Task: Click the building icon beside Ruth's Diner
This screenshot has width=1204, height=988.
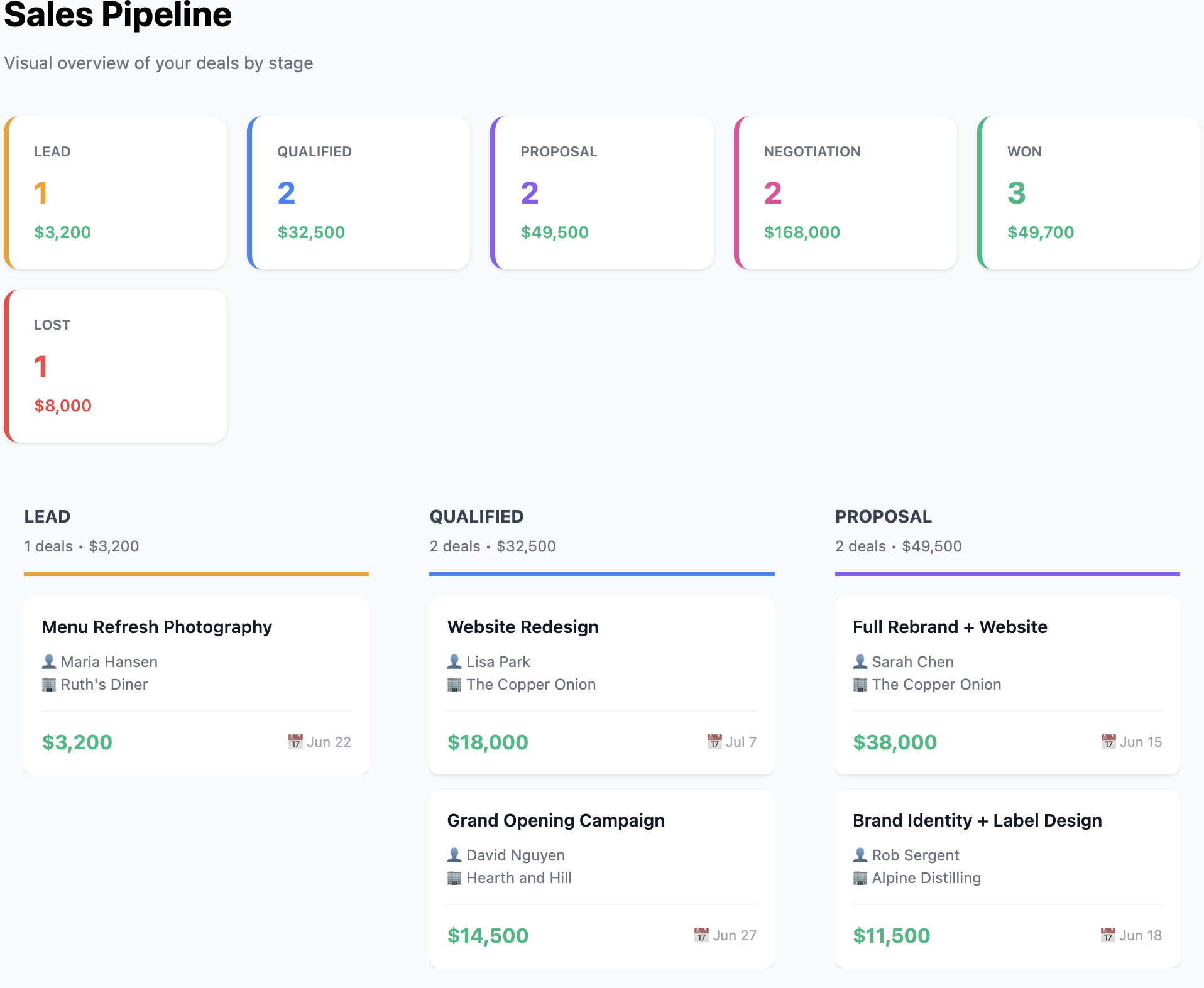Action: pyautogui.click(x=49, y=684)
